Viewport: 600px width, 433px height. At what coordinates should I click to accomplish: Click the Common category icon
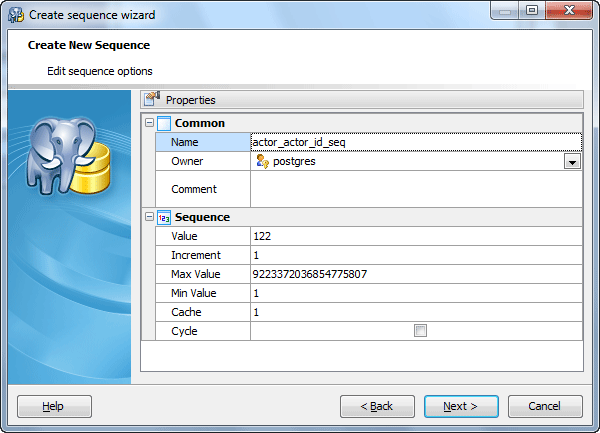point(165,123)
